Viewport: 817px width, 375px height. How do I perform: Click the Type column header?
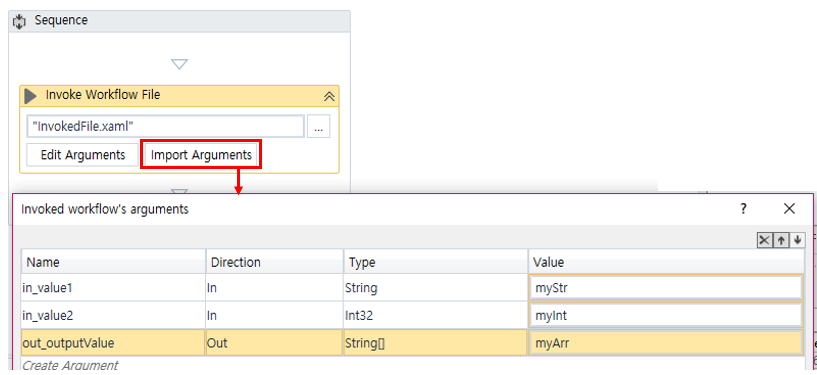[x=436, y=261]
